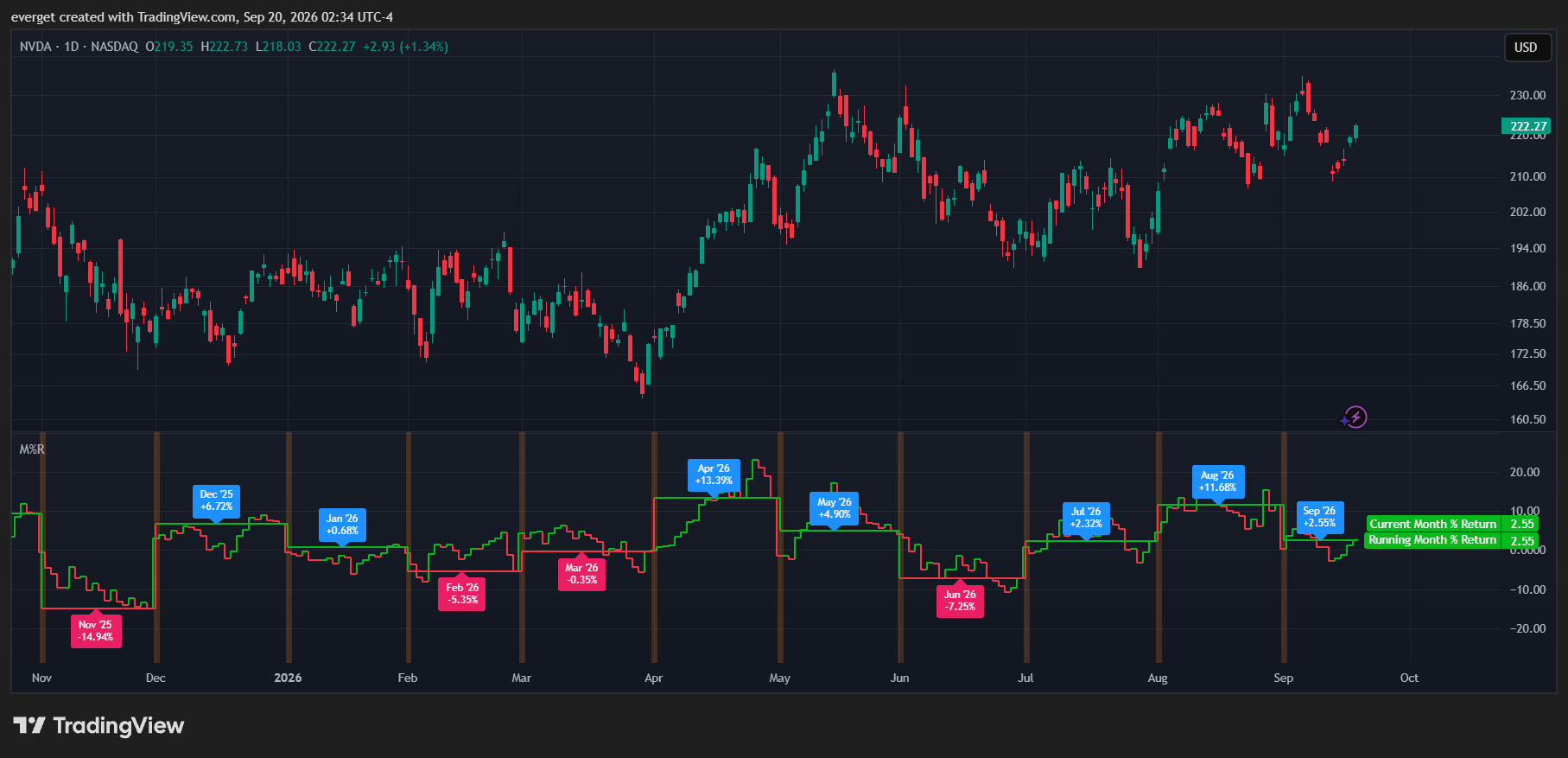This screenshot has height=758, width=1568.
Task: Click the Apr label on time axis
Action: click(x=653, y=678)
